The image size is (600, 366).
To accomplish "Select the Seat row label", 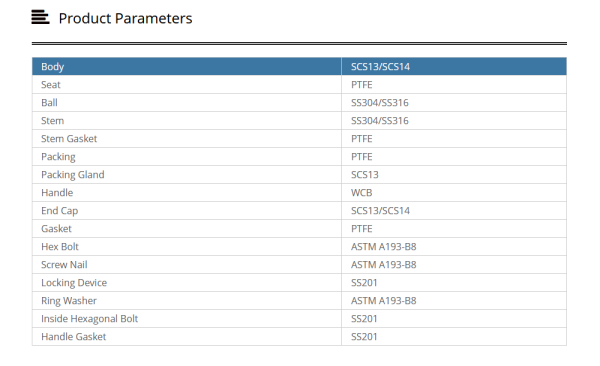I will click(x=51, y=85).
